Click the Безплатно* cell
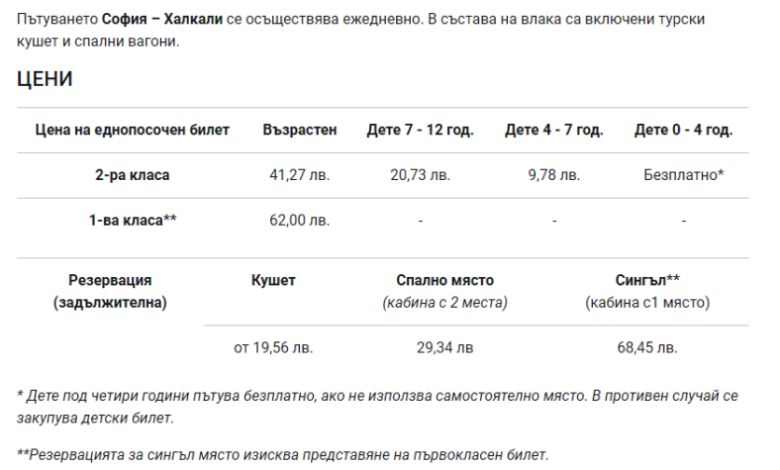This screenshot has height=470, width=780. pos(683,175)
